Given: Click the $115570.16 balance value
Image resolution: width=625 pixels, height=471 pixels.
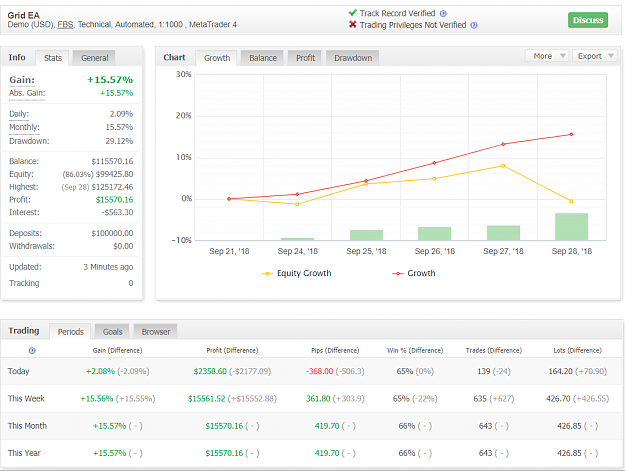Looking at the screenshot, I should tap(112, 161).
